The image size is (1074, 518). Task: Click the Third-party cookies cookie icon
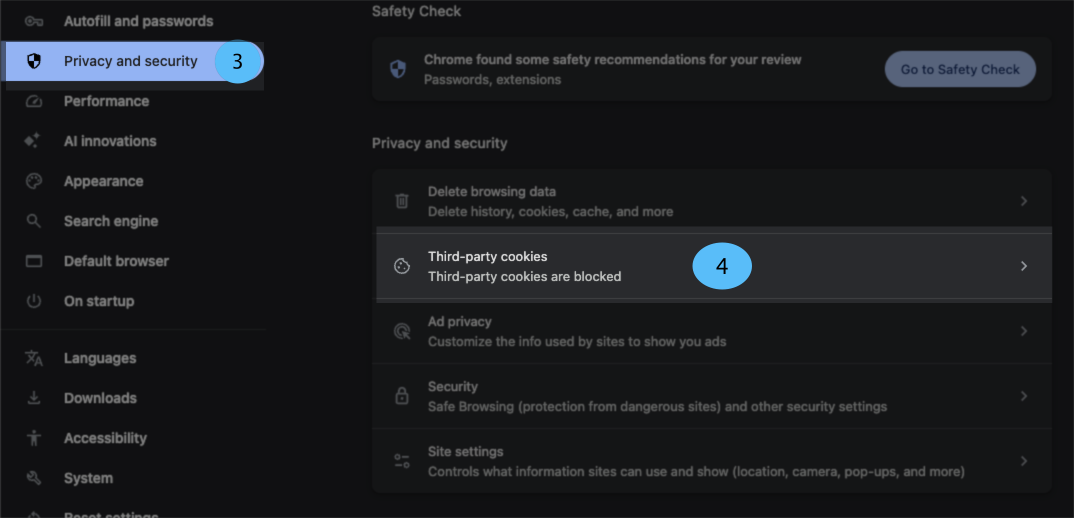(402, 266)
